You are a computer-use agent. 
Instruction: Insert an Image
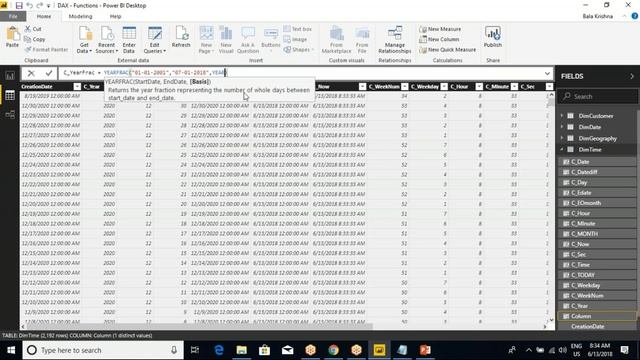(x=295, y=39)
